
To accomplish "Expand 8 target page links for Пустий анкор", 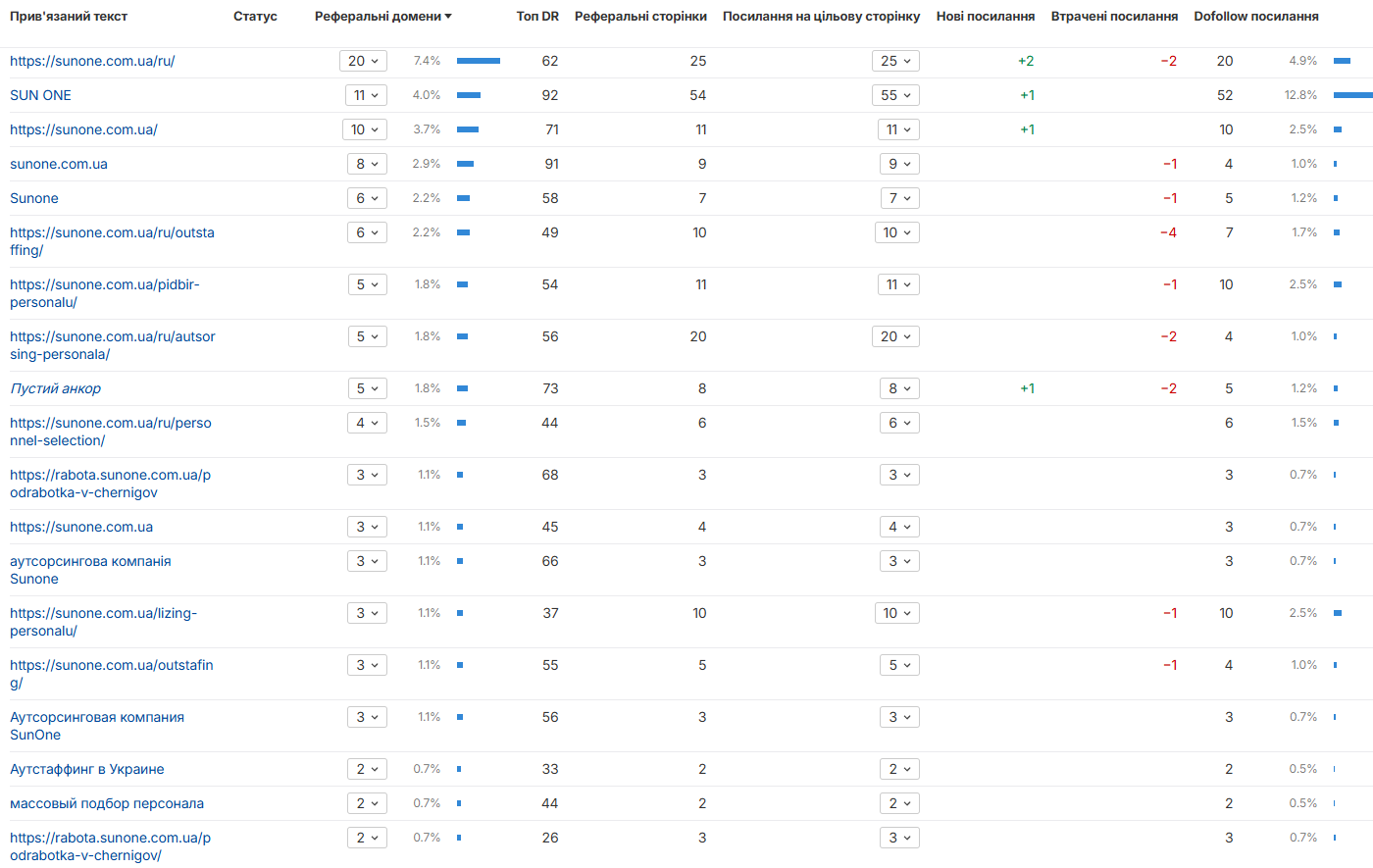I will (x=900, y=388).
